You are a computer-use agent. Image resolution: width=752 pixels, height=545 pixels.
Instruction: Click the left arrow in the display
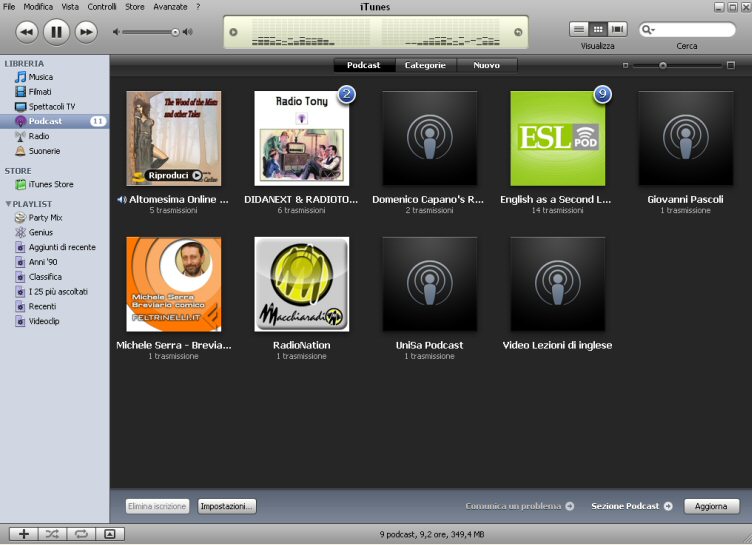(x=234, y=32)
